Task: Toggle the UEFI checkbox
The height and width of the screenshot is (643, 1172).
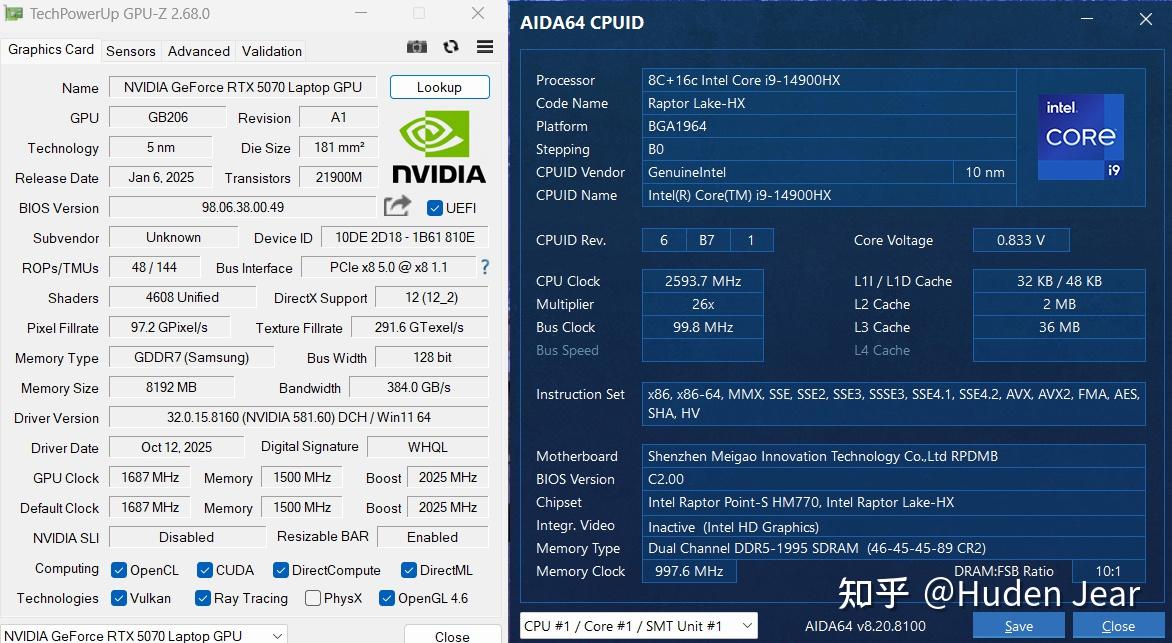Action: click(434, 208)
